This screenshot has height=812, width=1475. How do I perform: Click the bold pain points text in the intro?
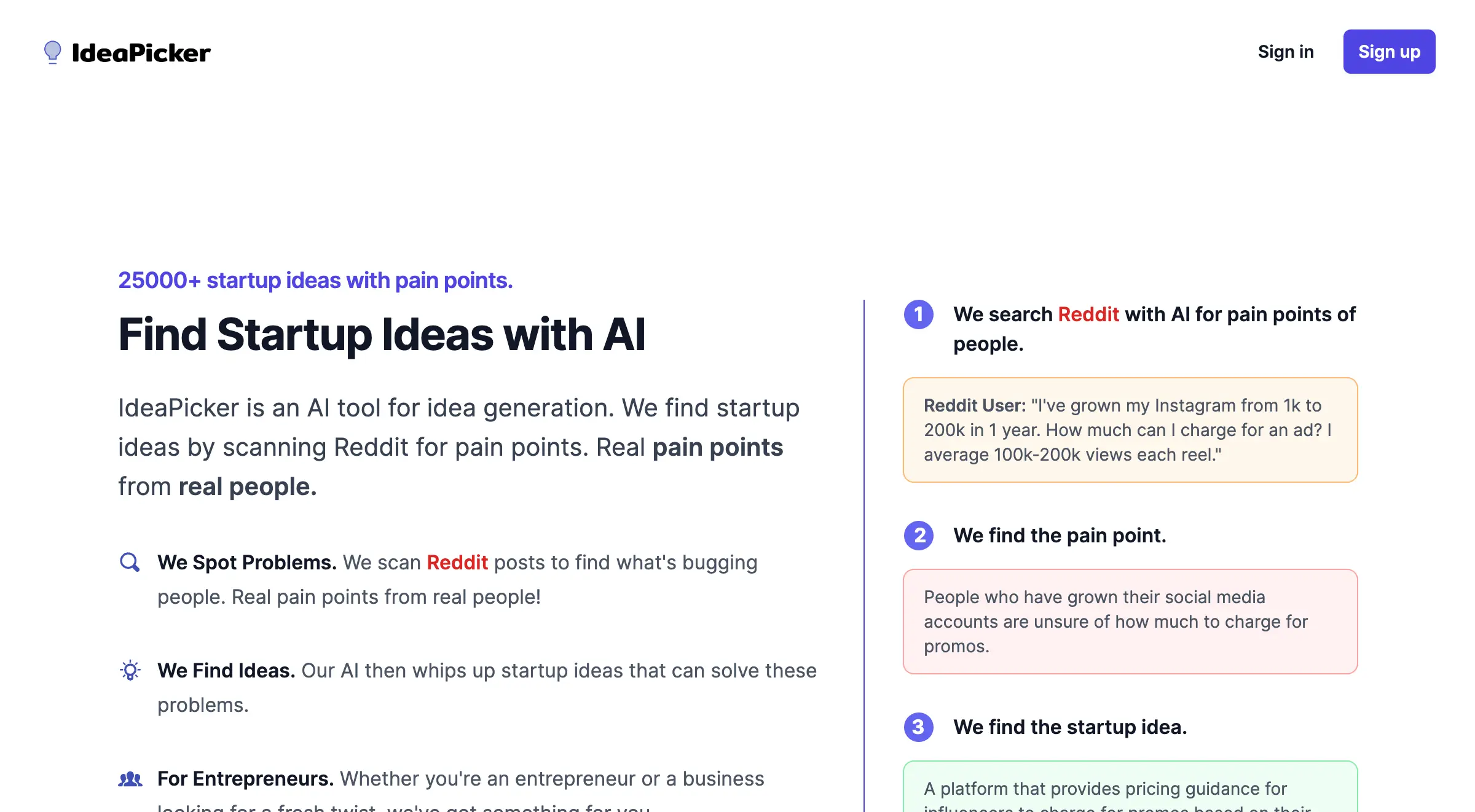point(717,447)
